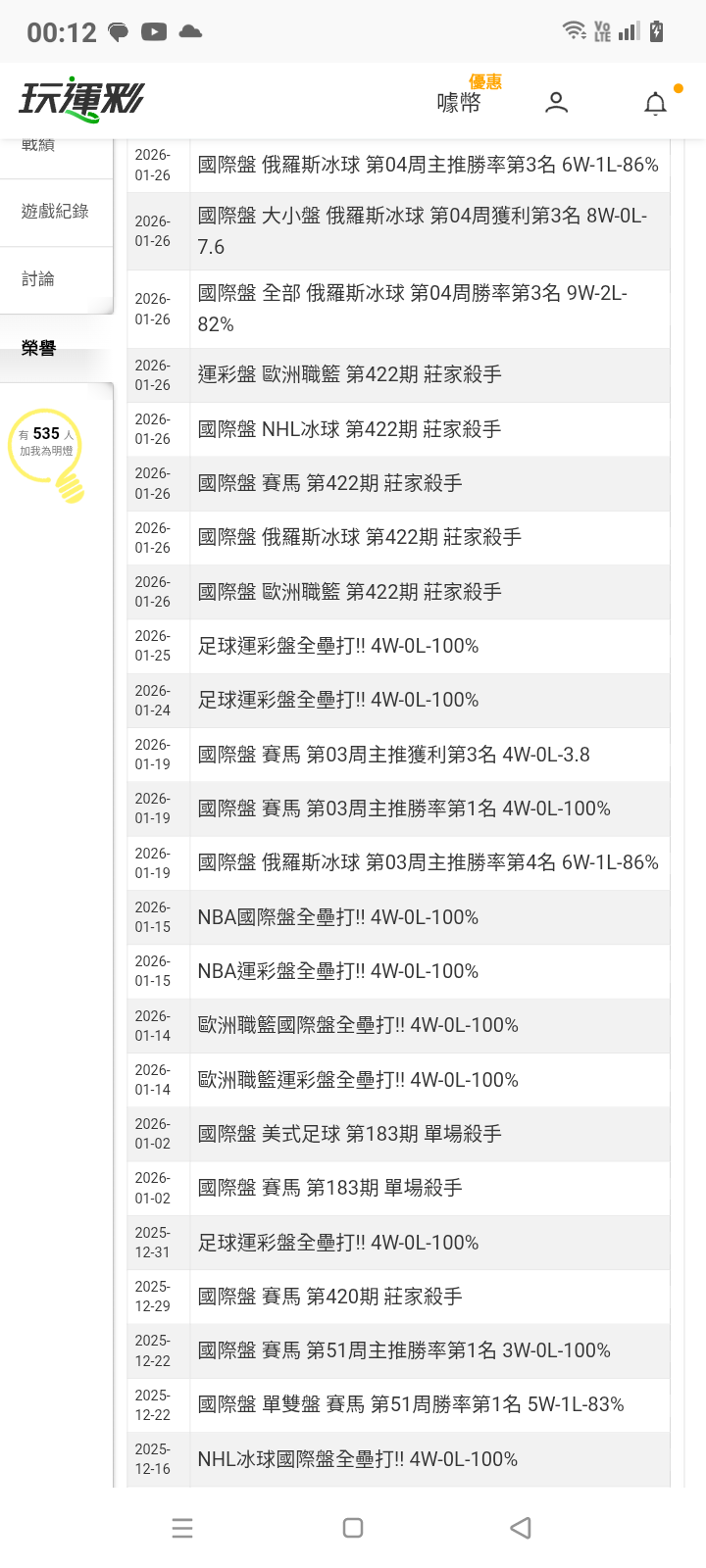Screen dimensions: 706x1568
Task: Open the user profile icon
Action: pyautogui.click(x=556, y=102)
